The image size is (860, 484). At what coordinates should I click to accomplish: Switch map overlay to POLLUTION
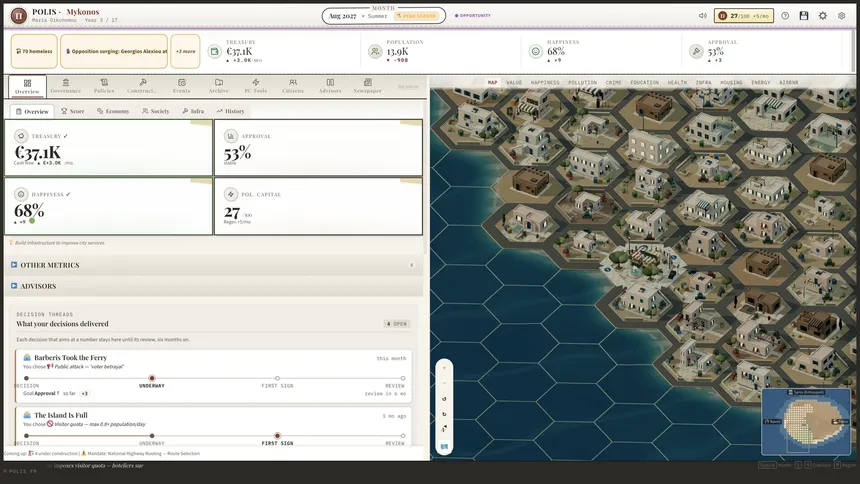582,82
